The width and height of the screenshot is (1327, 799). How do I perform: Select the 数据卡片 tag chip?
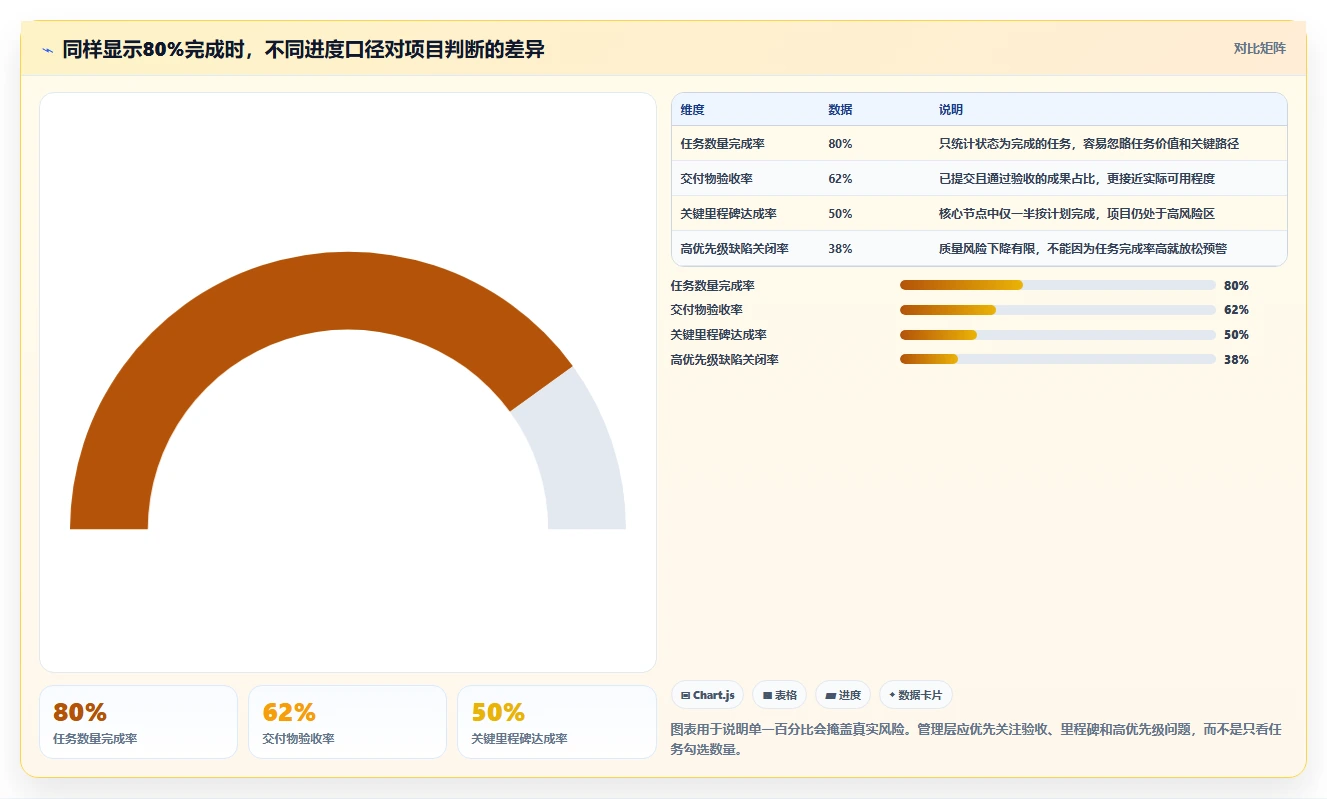click(x=916, y=695)
